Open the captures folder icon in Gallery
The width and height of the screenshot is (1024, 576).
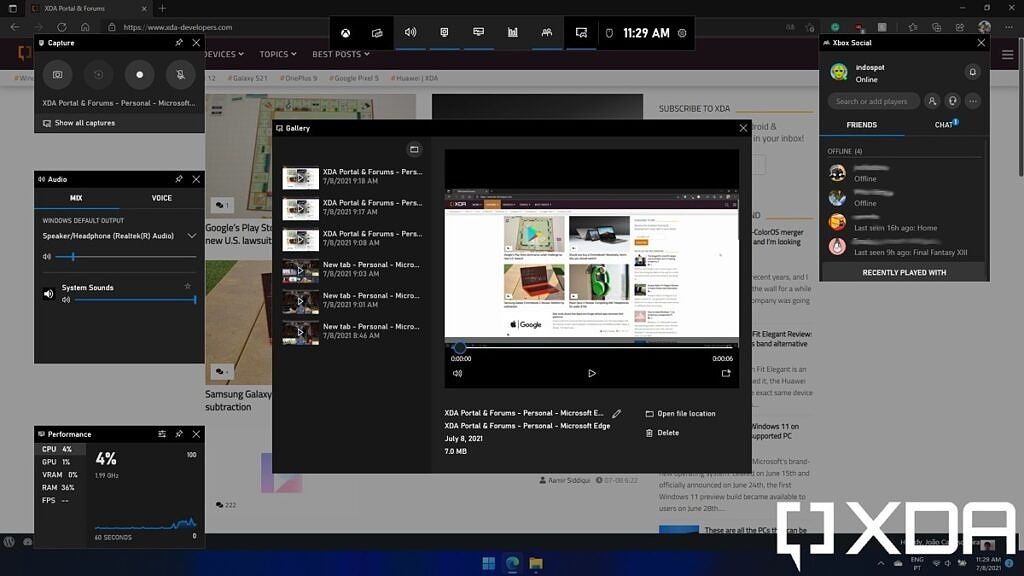tap(414, 148)
